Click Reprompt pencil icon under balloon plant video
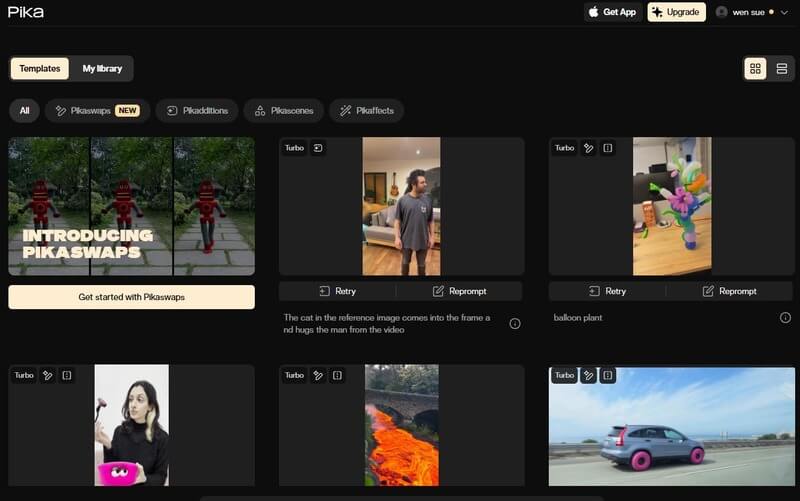The width and height of the screenshot is (800, 501). pyautogui.click(x=708, y=291)
